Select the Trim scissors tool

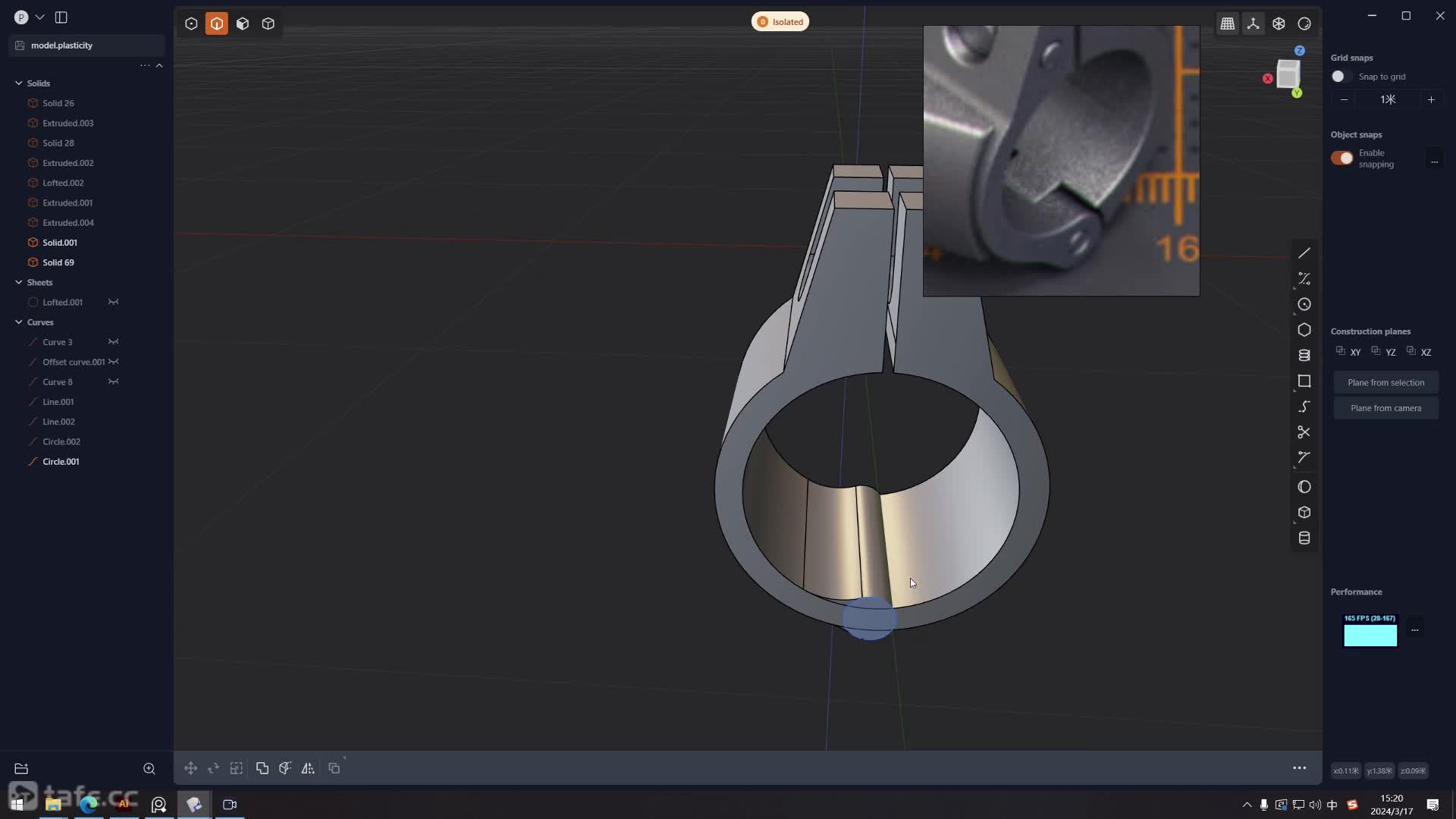pyautogui.click(x=1304, y=432)
